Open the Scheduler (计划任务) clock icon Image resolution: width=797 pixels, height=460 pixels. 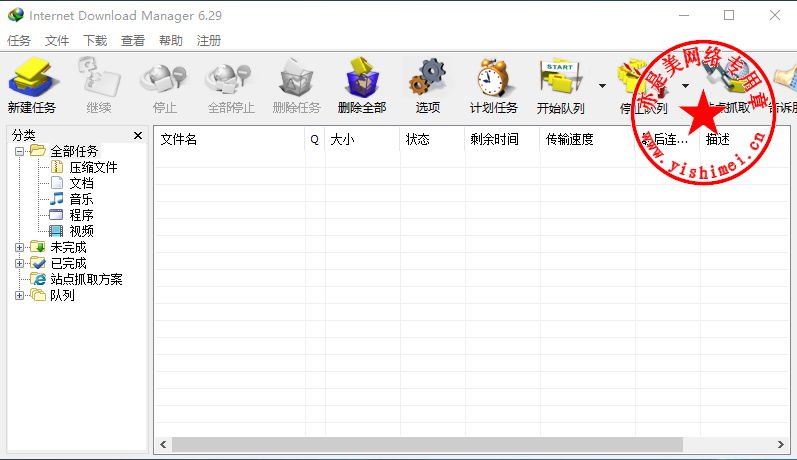[x=493, y=77]
